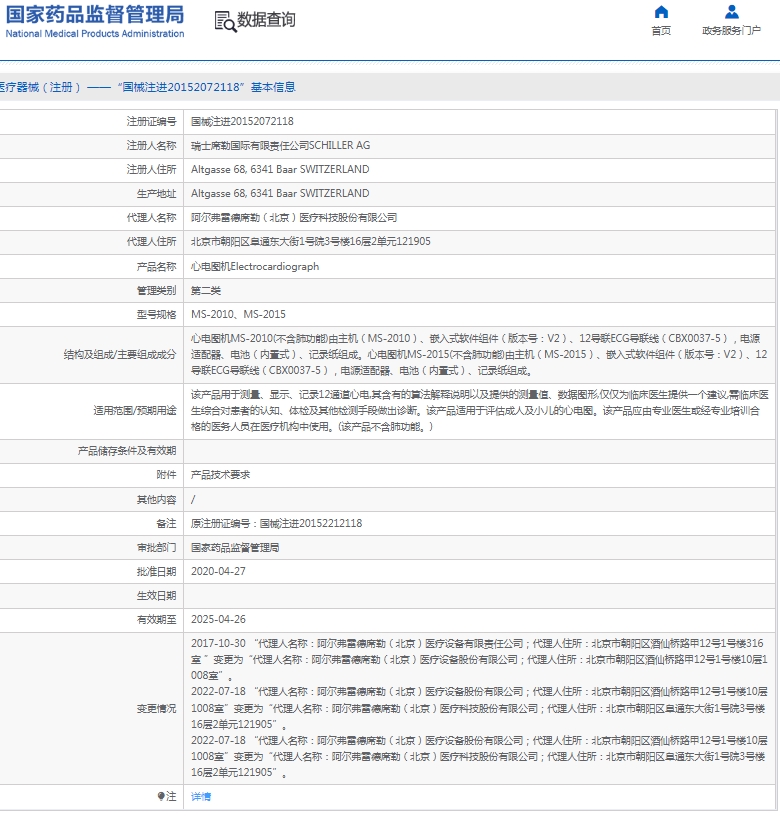The image size is (780, 816).
Task: Click the intended use paragraph starting 该产品用于测量
Action: (x=479, y=411)
